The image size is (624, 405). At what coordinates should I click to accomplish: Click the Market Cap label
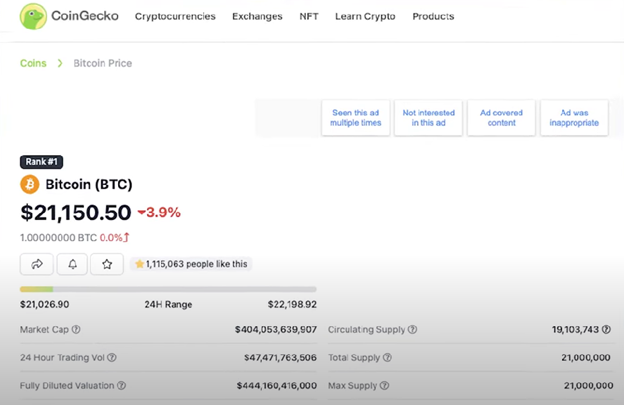click(44, 329)
